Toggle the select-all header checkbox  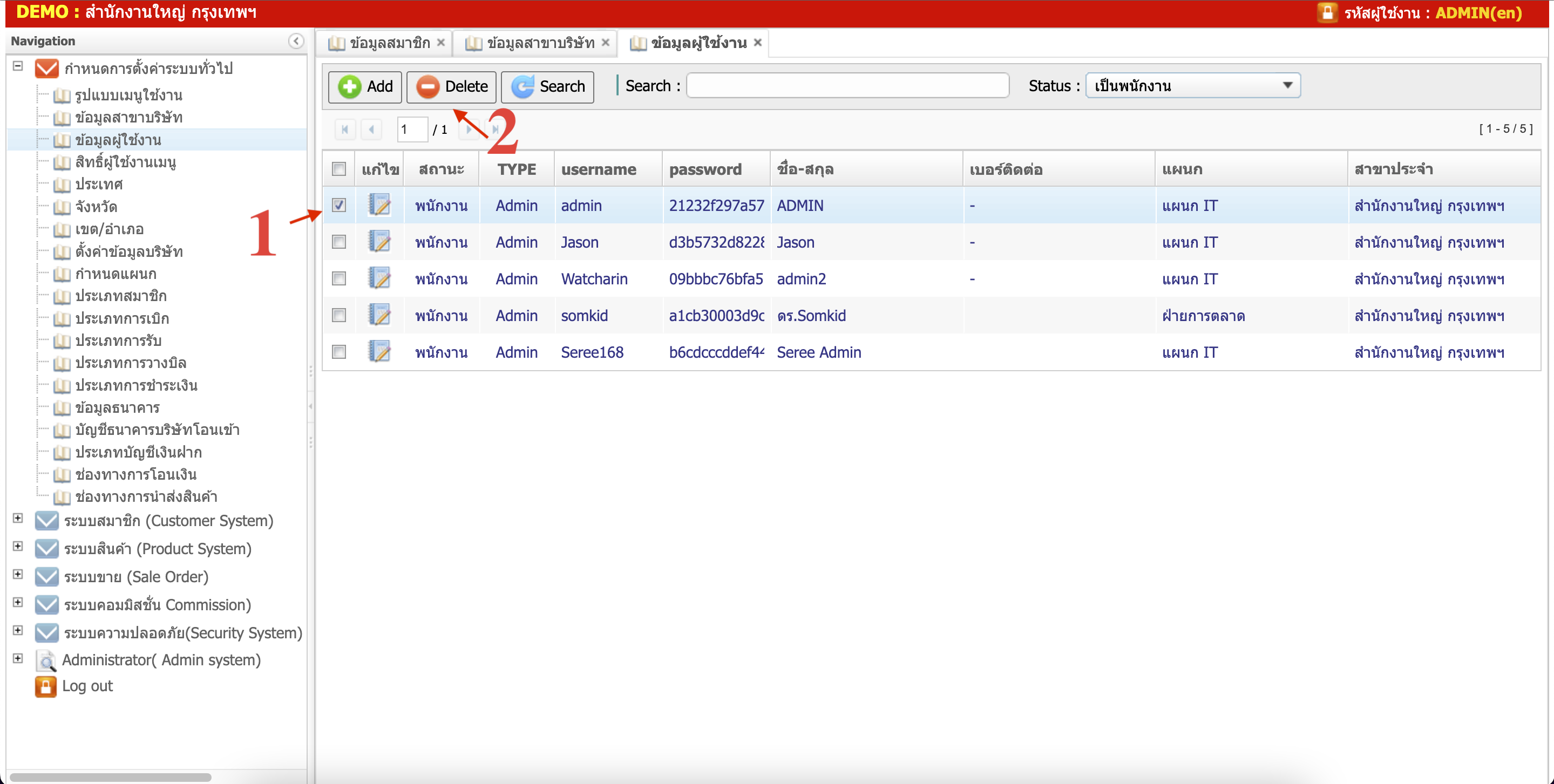(339, 169)
